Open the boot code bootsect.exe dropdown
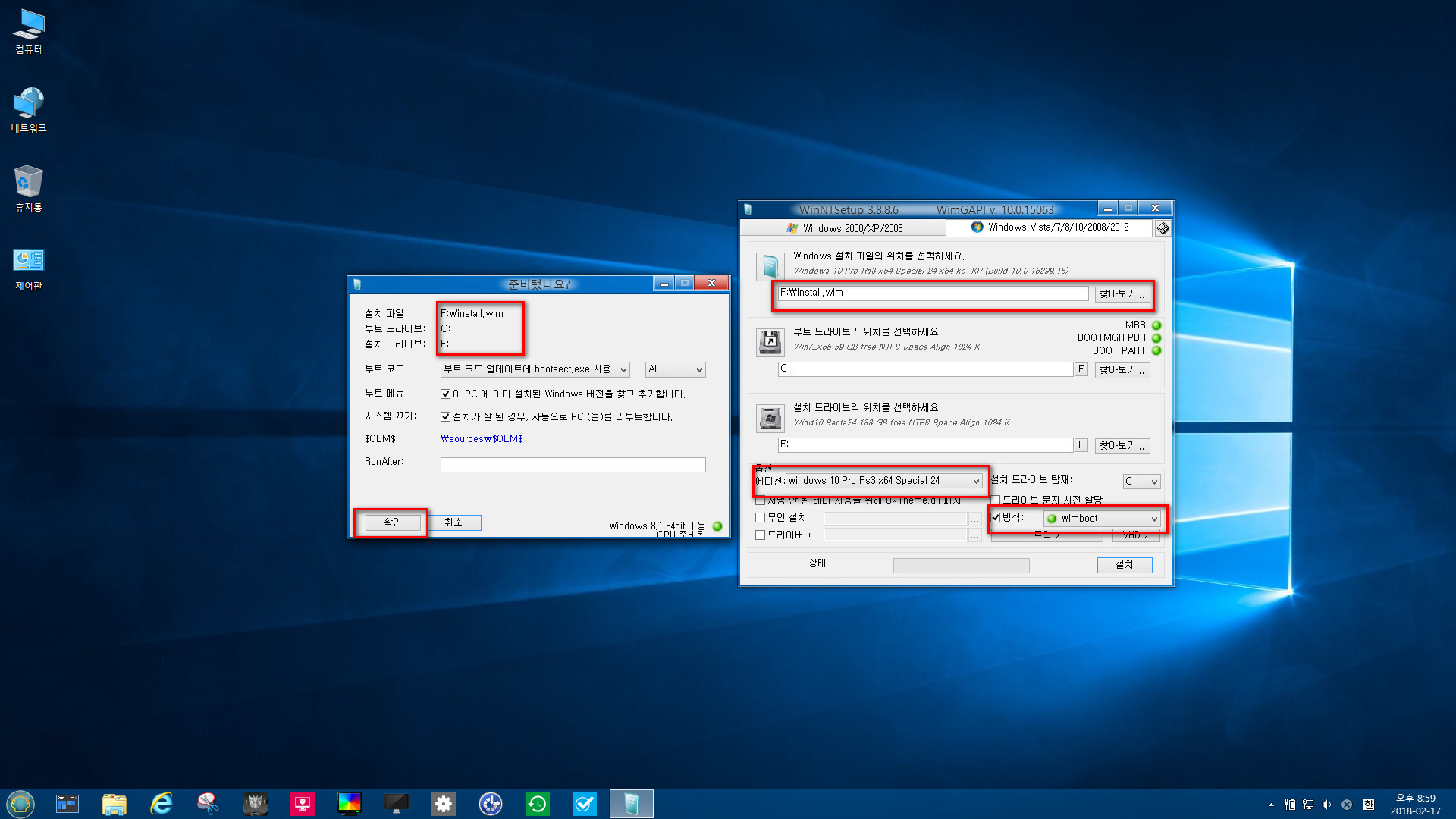The image size is (1456, 819). pos(535,369)
